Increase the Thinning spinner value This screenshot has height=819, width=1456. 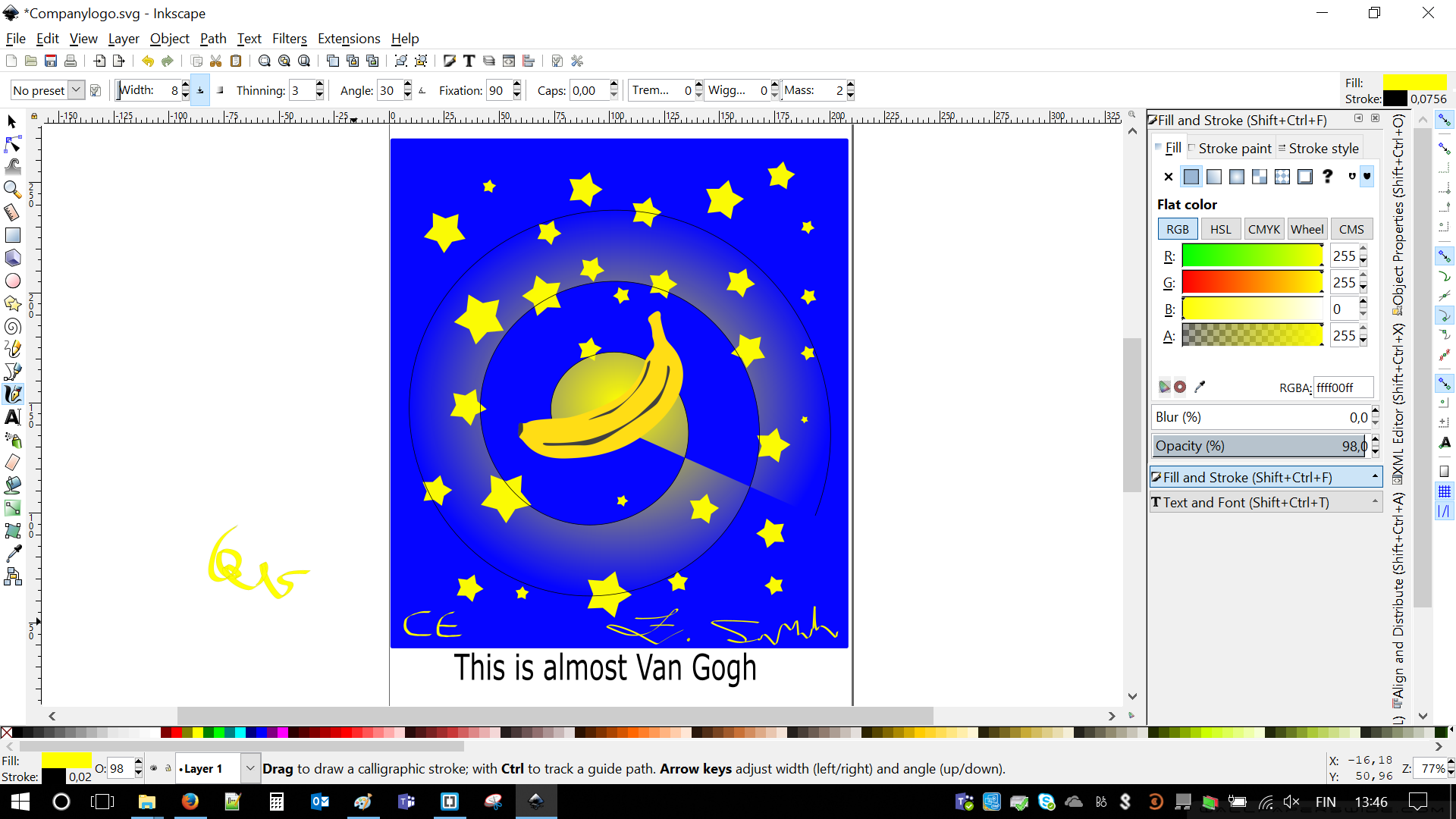pyautogui.click(x=320, y=85)
